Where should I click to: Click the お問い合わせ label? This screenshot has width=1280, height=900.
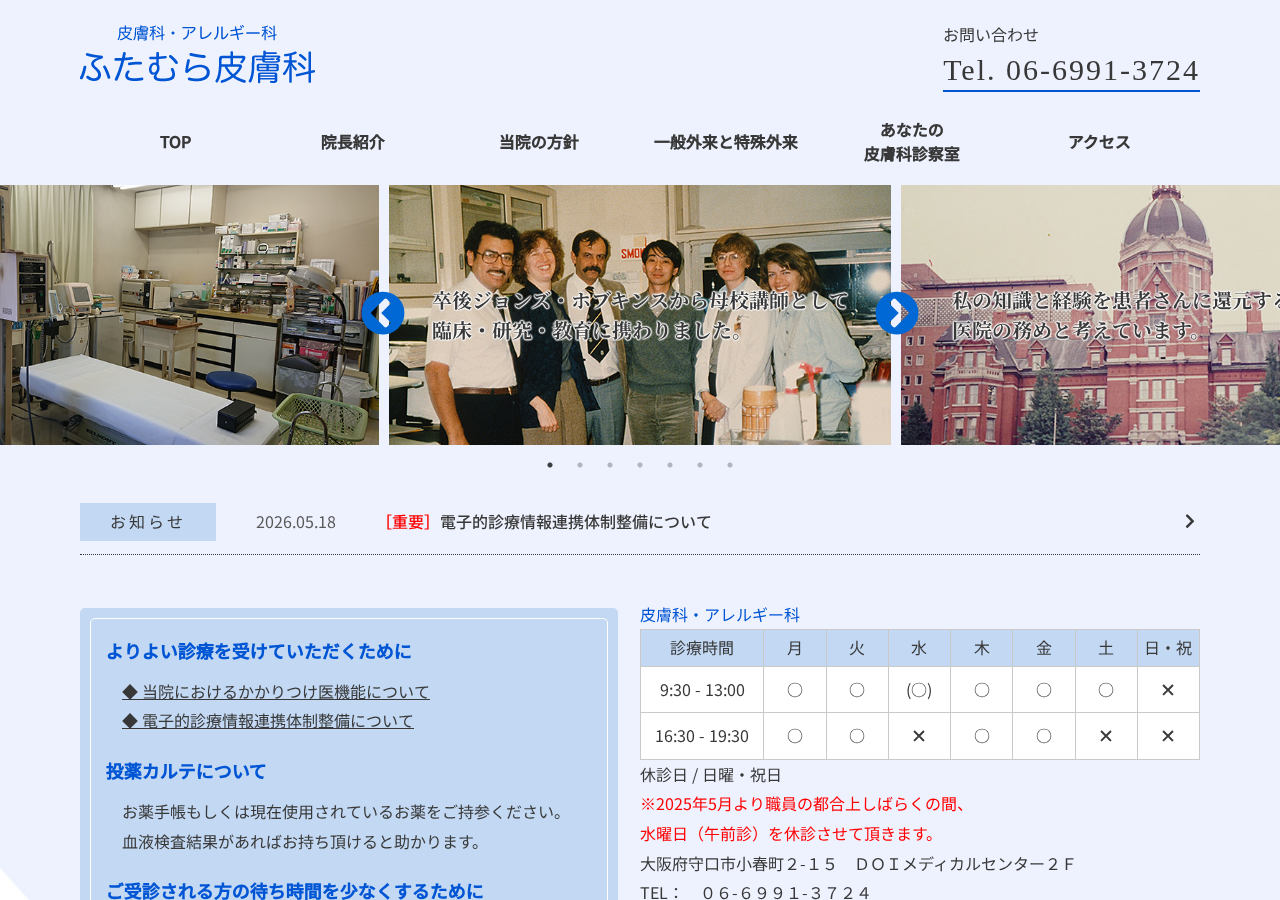991,34
